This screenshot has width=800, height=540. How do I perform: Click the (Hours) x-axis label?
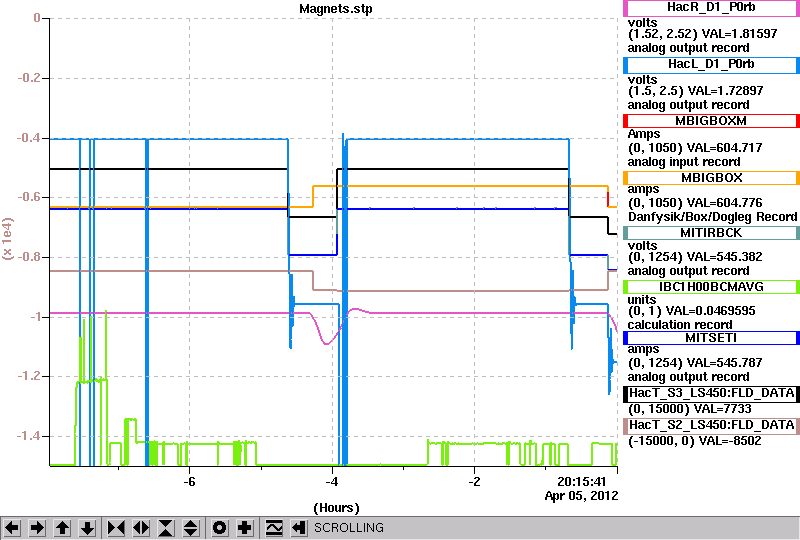pos(336,508)
